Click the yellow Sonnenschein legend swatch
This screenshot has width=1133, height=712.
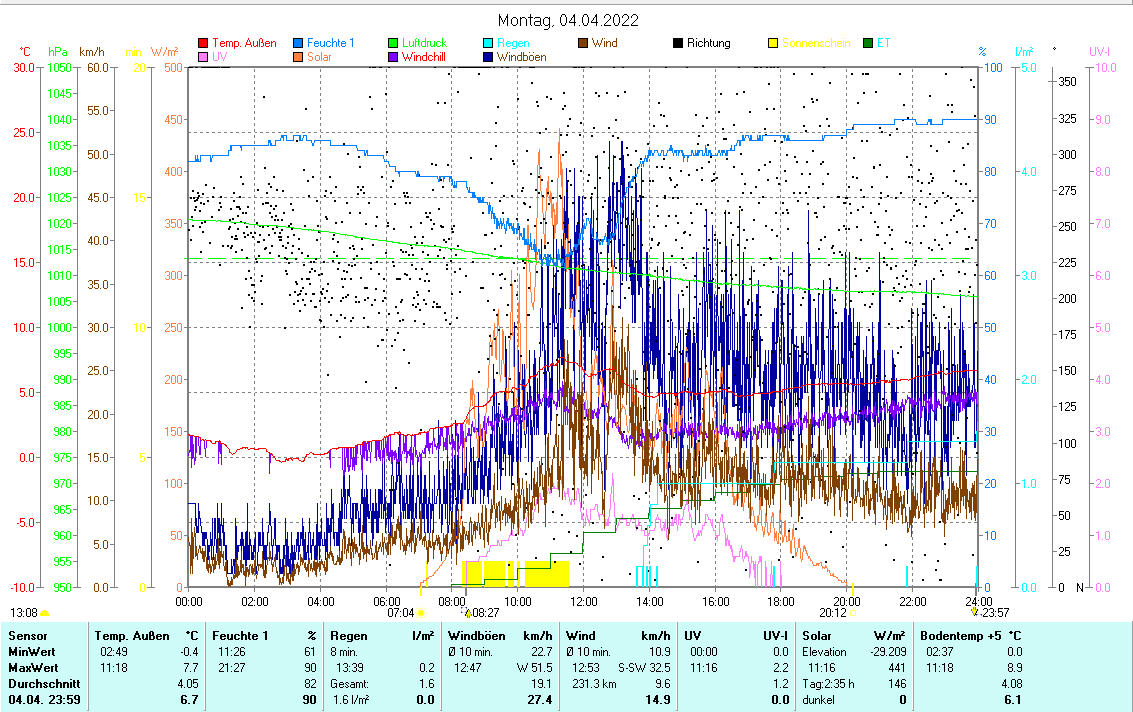[x=772, y=43]
